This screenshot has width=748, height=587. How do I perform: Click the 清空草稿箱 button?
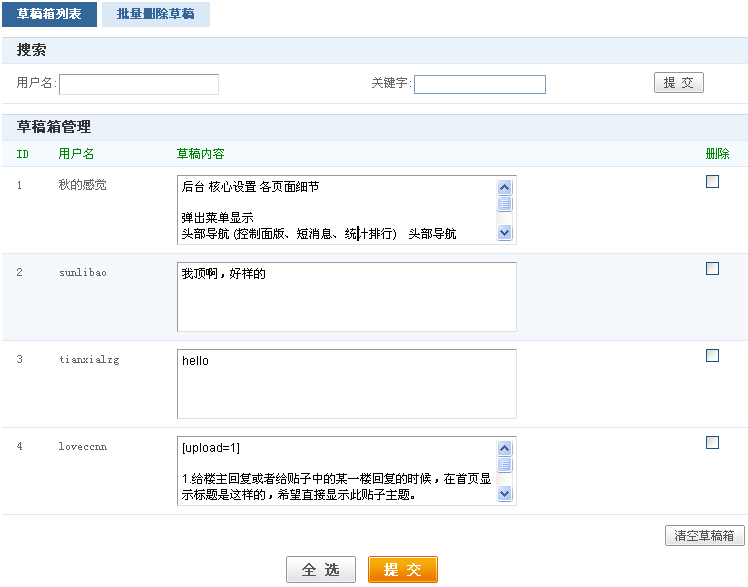click(x=705, y=536)
